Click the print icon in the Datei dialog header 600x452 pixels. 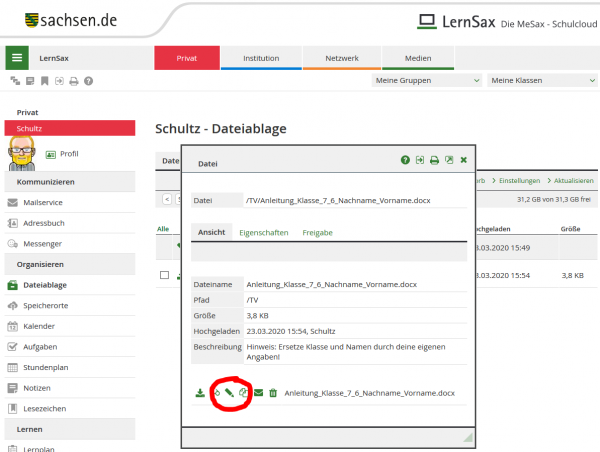click(434, 160)
